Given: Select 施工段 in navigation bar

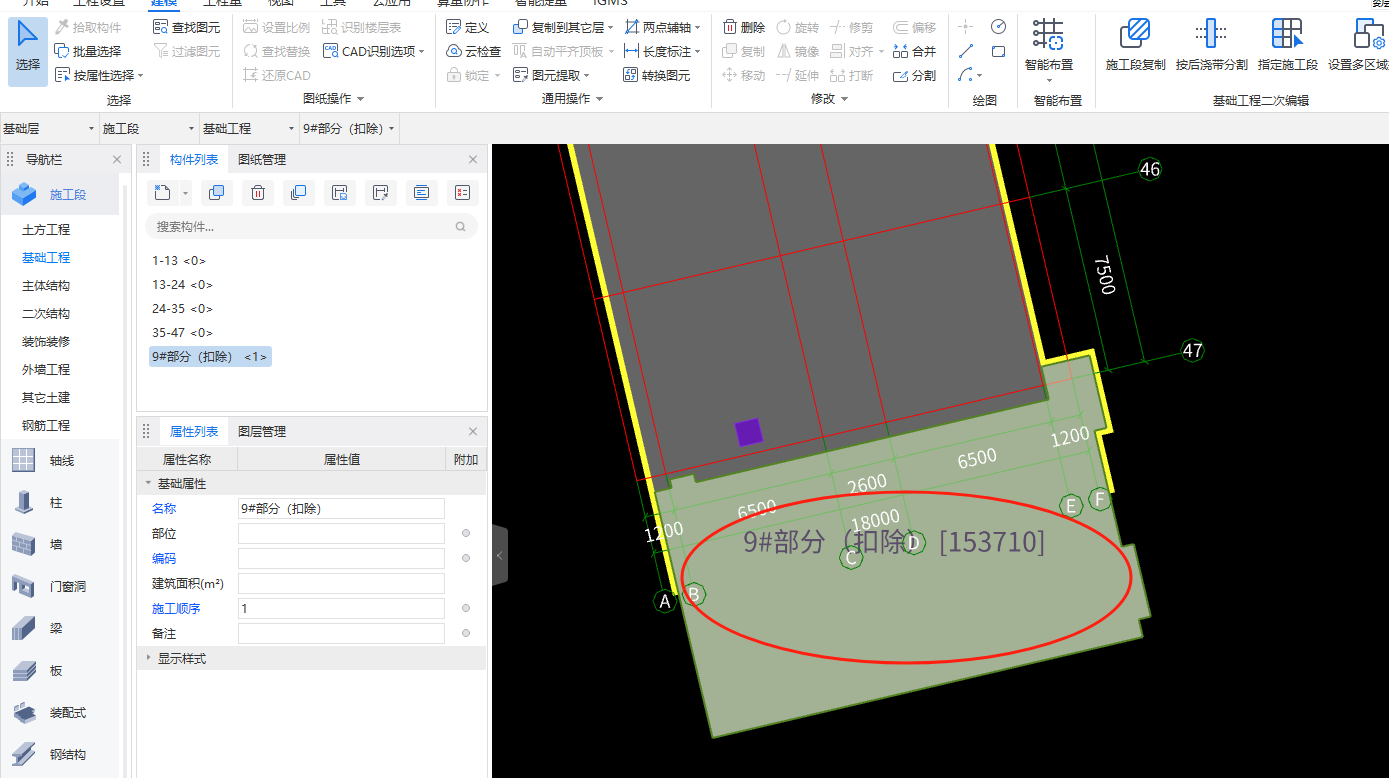Looking at the screenshot, I should (60, 195).
